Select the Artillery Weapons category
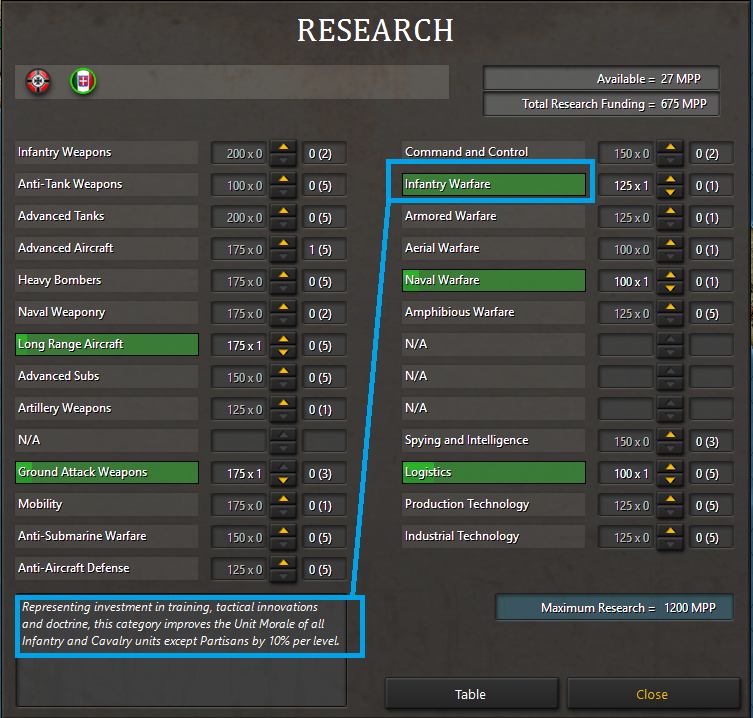Image resolution: width=753 pixels, height=718 pixels. (x=107, y=408)
